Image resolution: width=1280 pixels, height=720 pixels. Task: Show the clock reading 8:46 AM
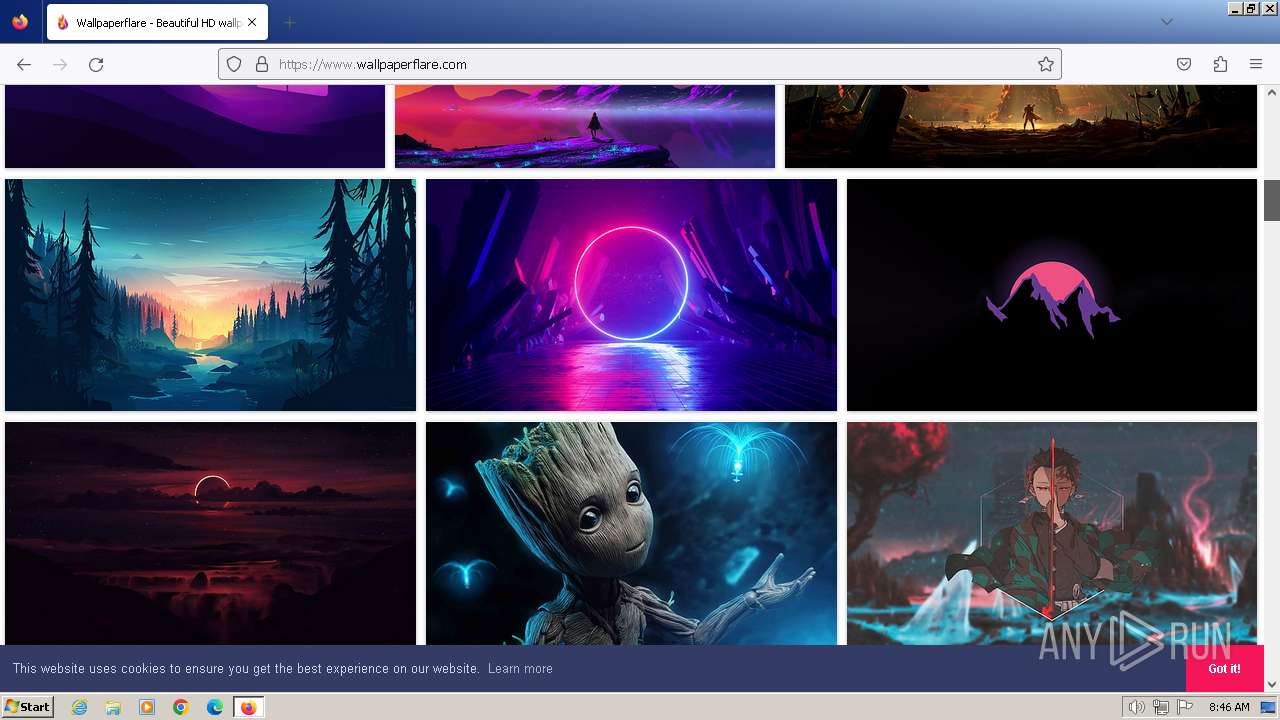(x=1229, y=707)
